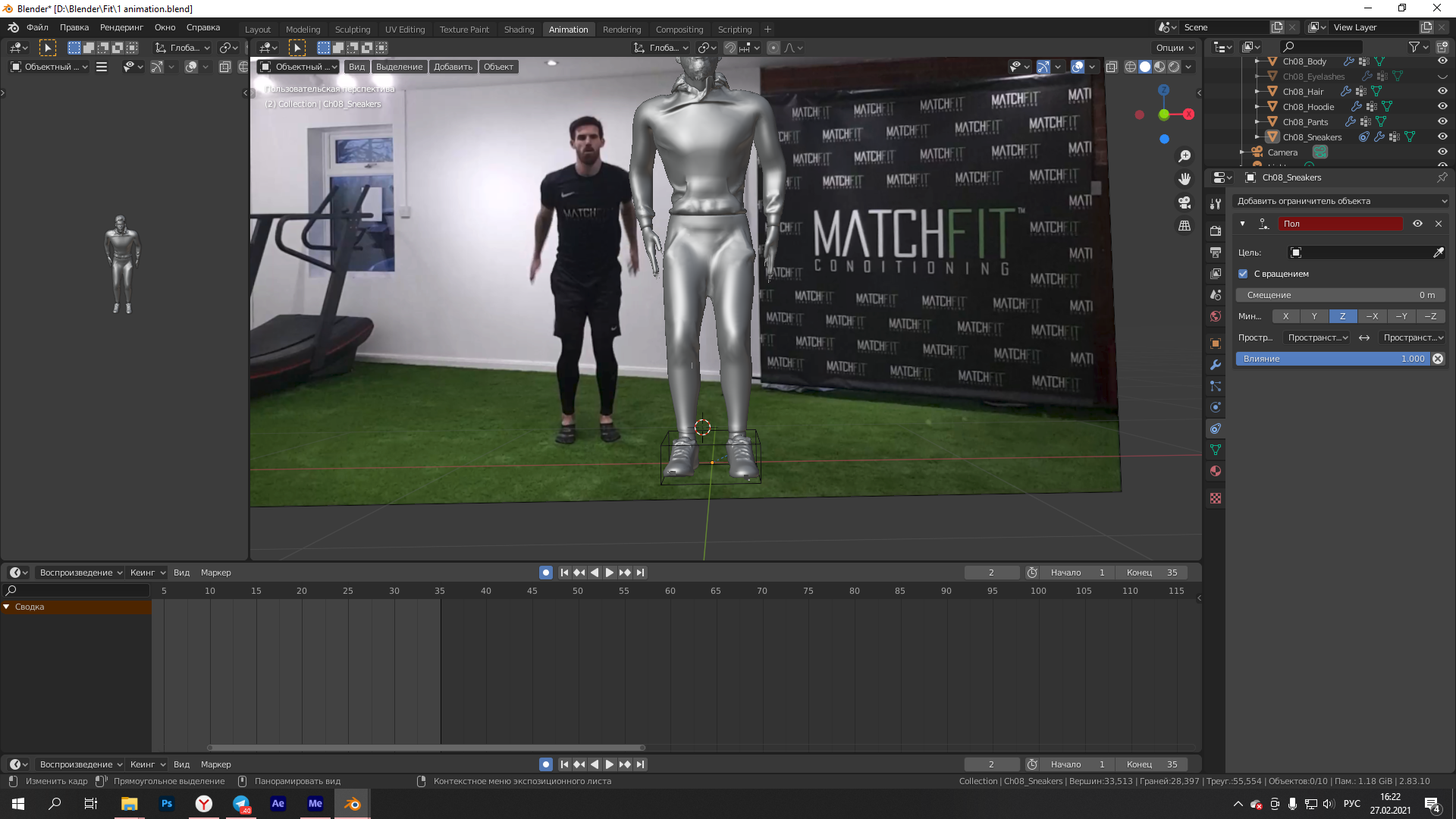Open the Scene properties tab
The width and height of the screenshot is (1456, 819).
pos(1216,294)
